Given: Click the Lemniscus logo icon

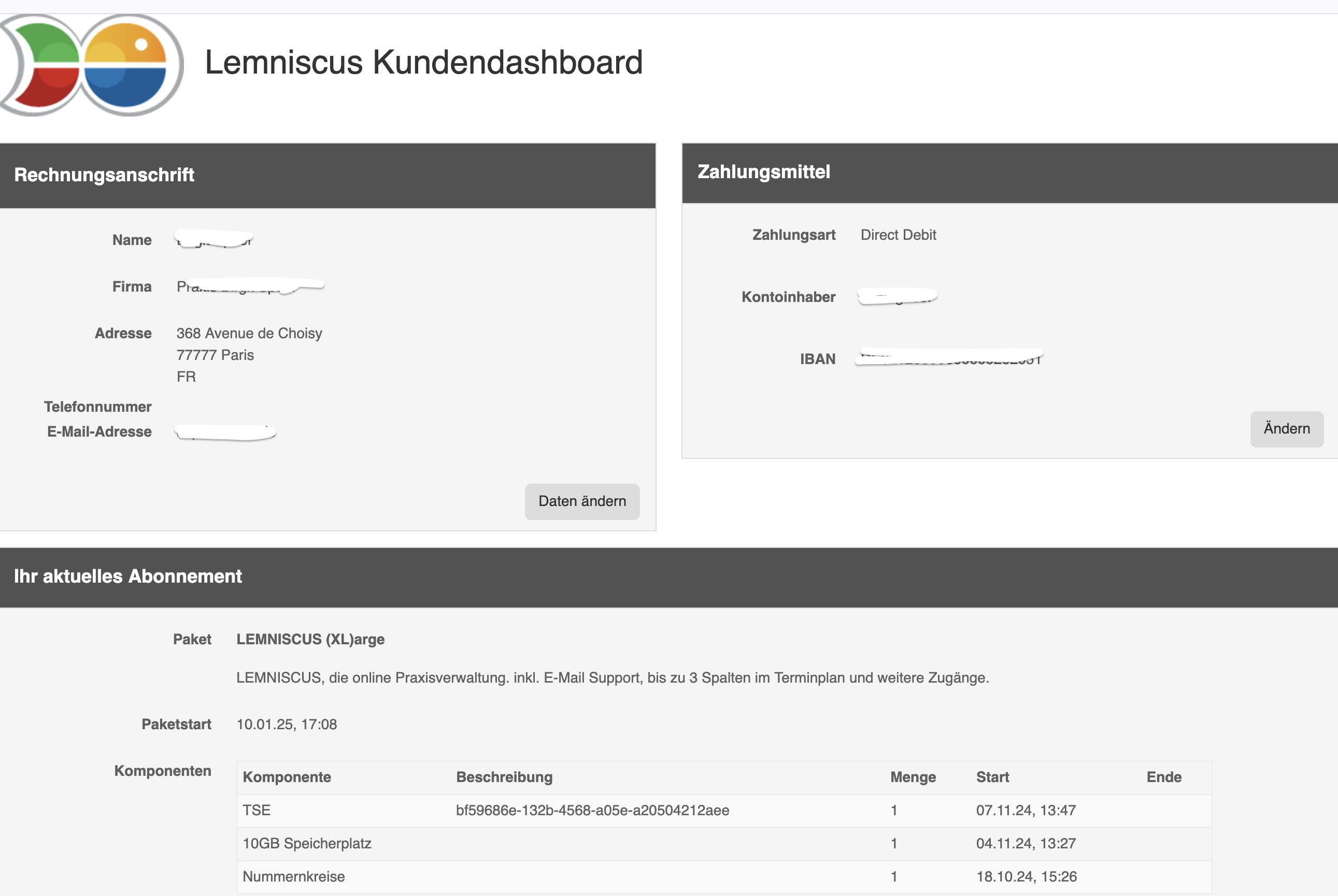Looking at the screenshot, I should (x=92, y=65).
